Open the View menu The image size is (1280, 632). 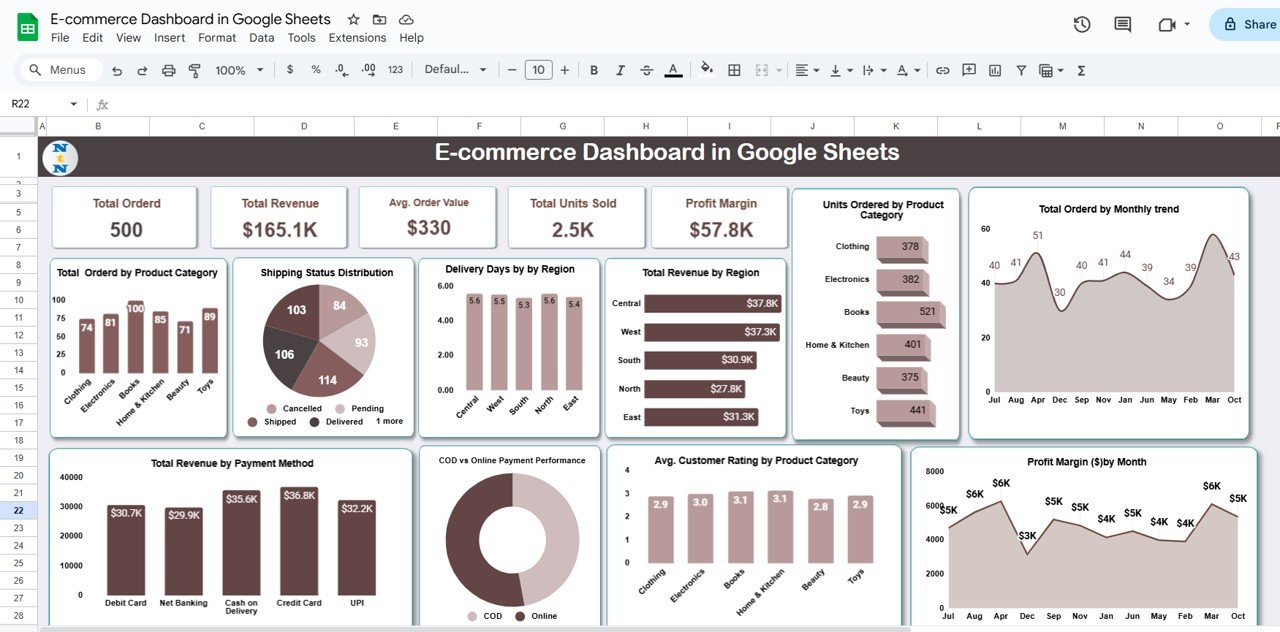coord(129,38)
